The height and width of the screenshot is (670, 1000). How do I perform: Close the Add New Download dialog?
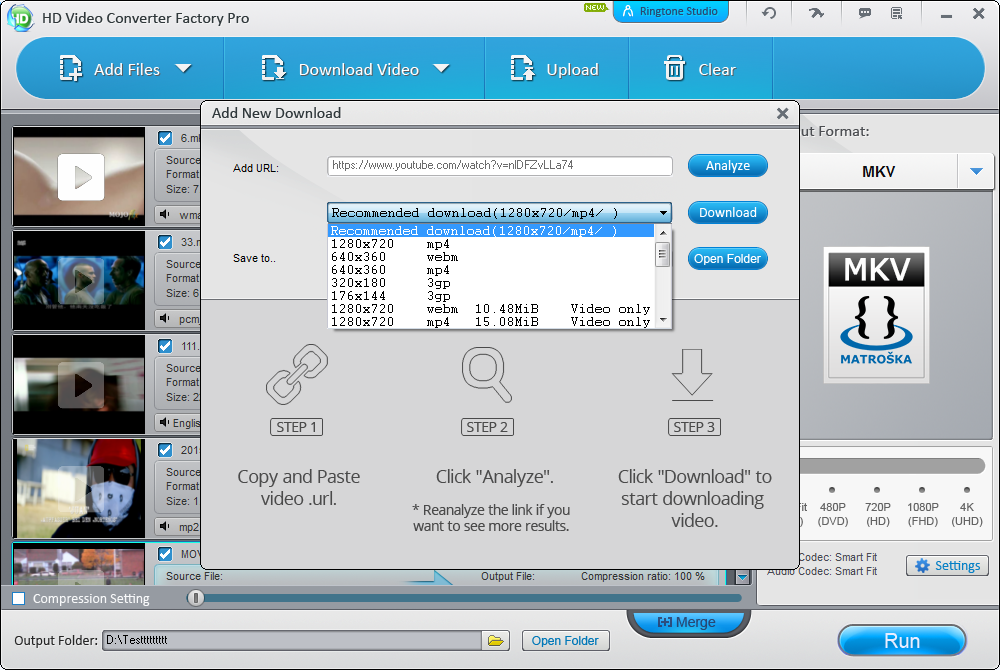[x=783, y=113]
